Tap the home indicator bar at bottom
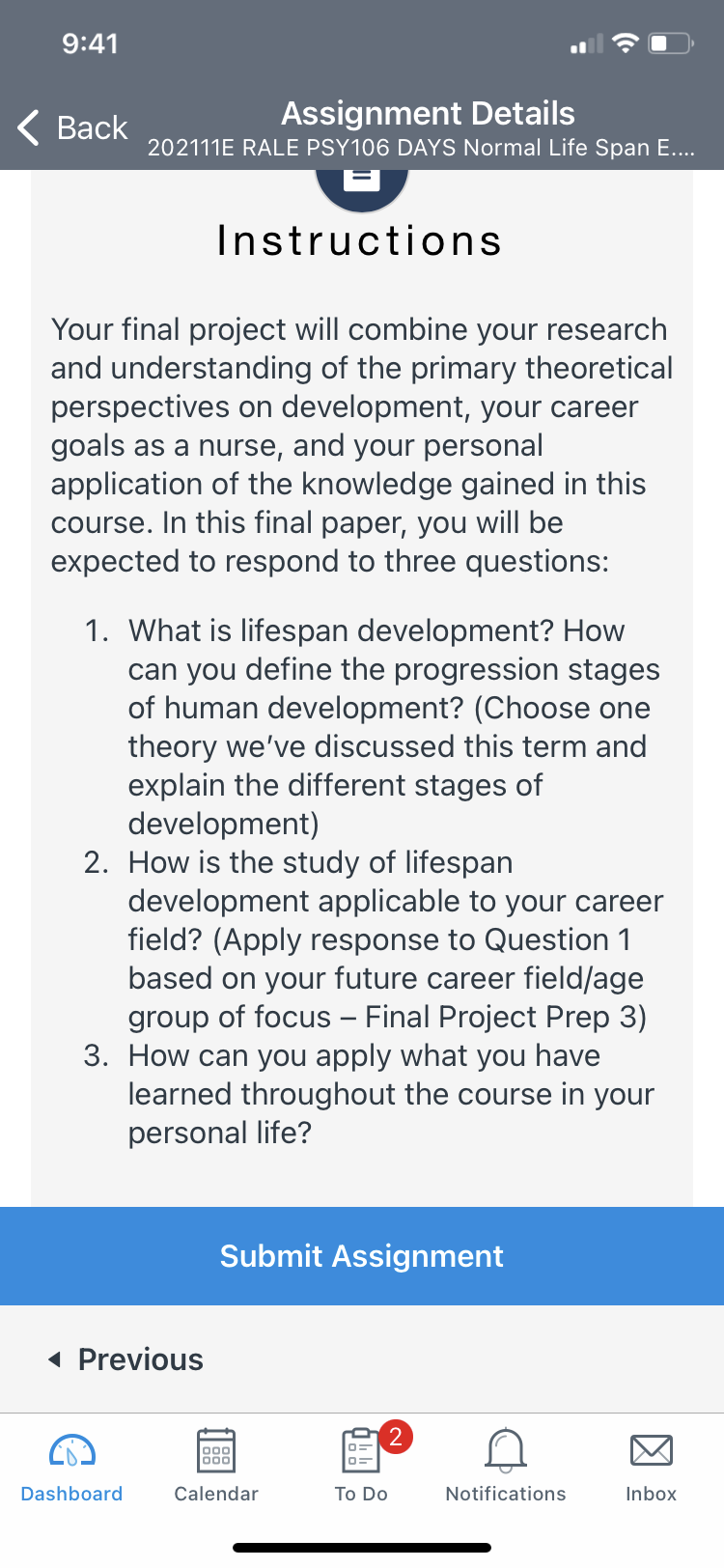This screenshot has height=1568, width=724. [362, 1548]
